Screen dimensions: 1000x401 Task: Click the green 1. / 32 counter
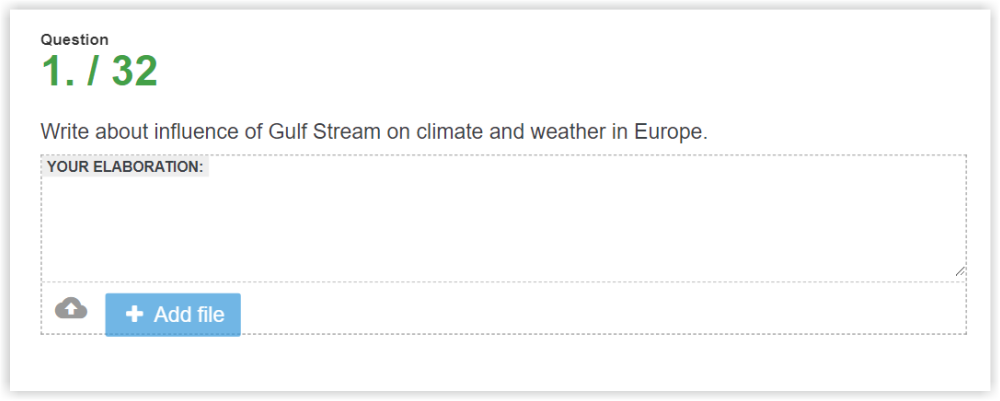point(99,72)
